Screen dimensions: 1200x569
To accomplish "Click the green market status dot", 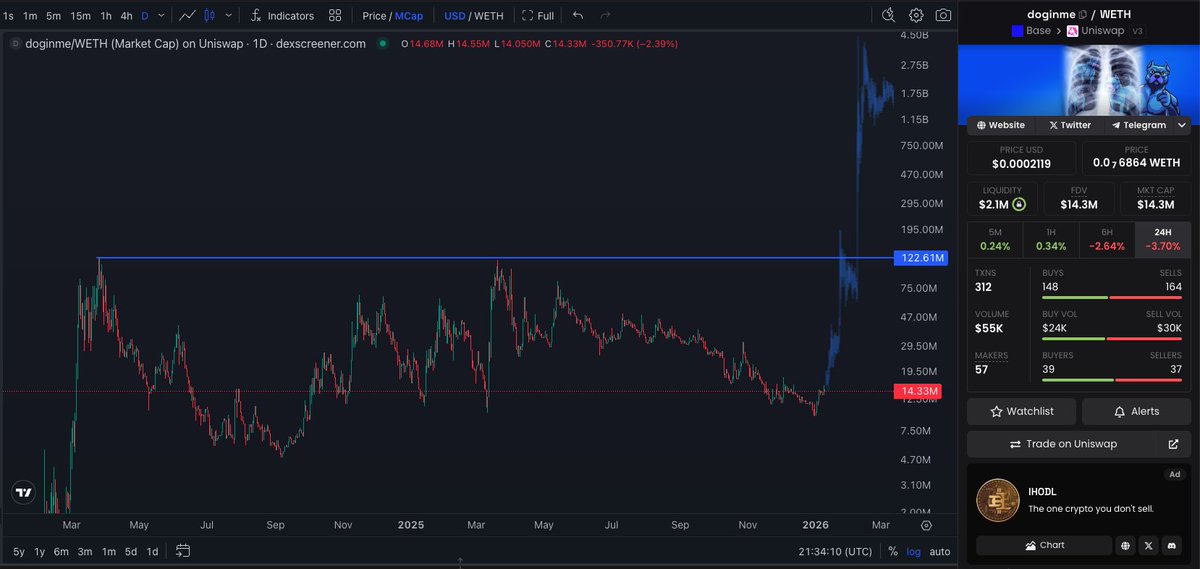I will click(381, 44).
